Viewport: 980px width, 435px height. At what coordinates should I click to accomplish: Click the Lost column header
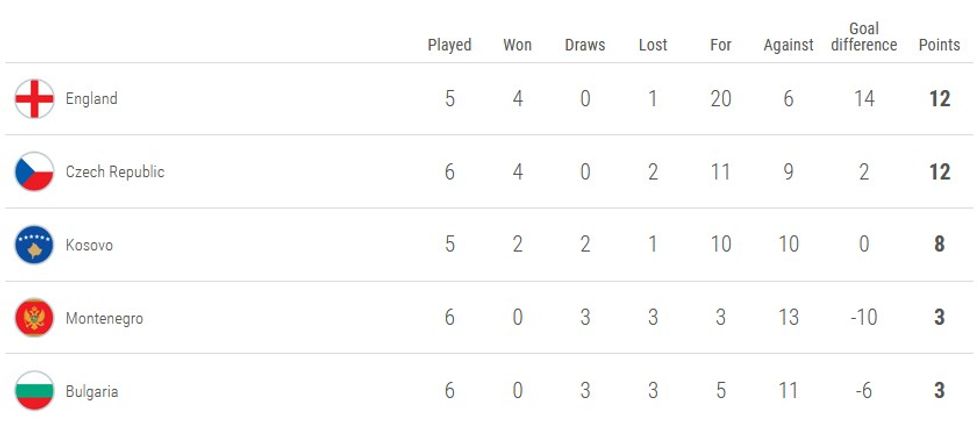pyautogui.click(x=653, y=45)
